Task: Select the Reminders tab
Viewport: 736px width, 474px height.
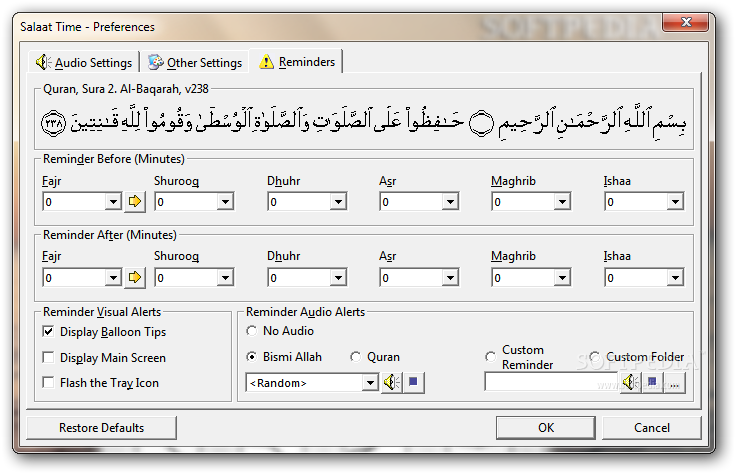Action: pos(297,61)
